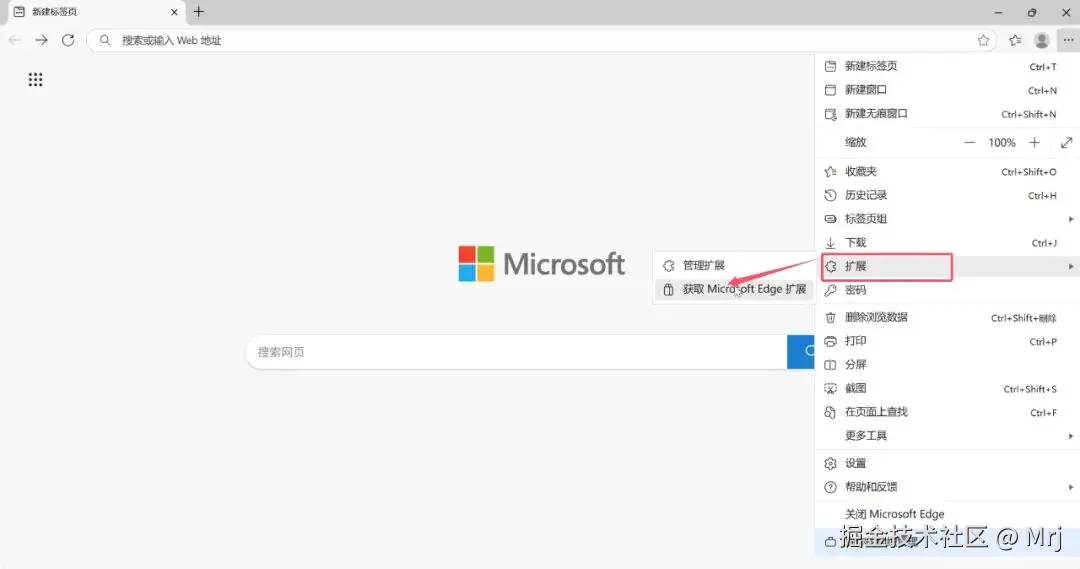Click the 100% zoom value

1001,143
